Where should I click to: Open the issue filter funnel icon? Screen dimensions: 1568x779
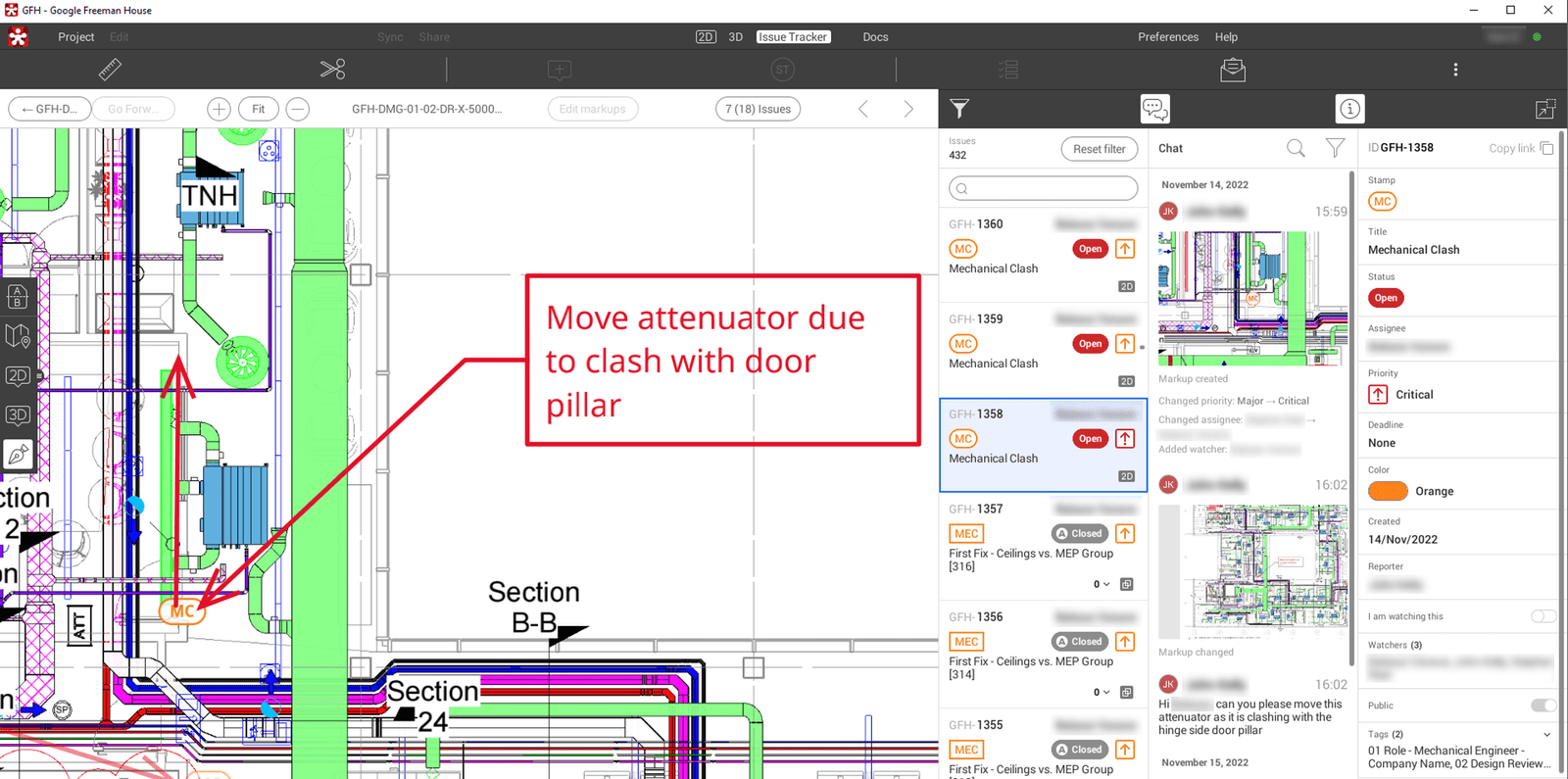[959, 109]
